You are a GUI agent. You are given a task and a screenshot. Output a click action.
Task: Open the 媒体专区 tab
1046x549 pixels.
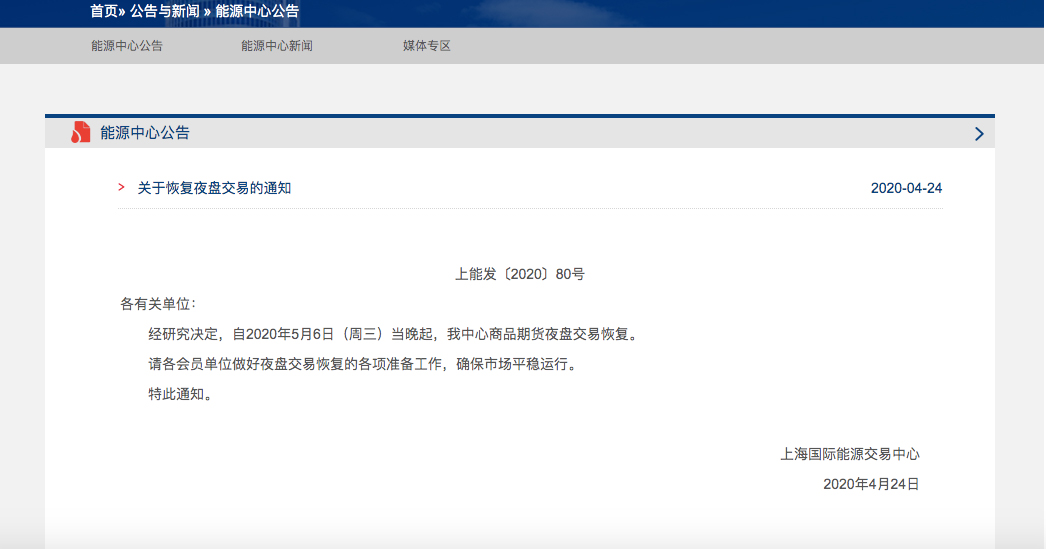(x=427, y=46)
